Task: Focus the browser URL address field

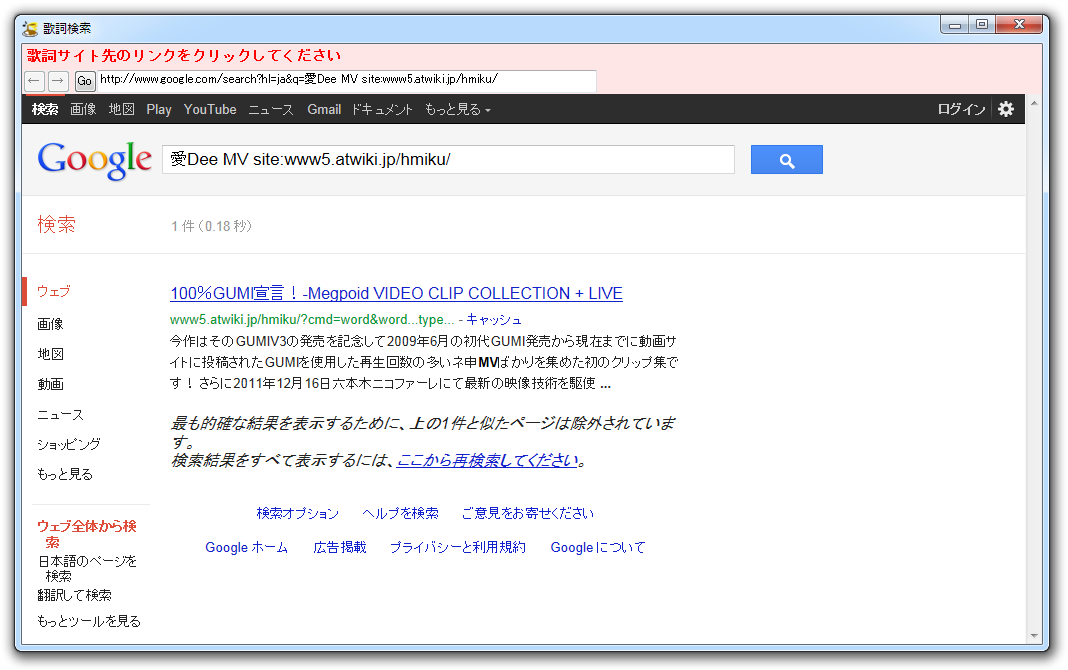Action: [347, 80]
